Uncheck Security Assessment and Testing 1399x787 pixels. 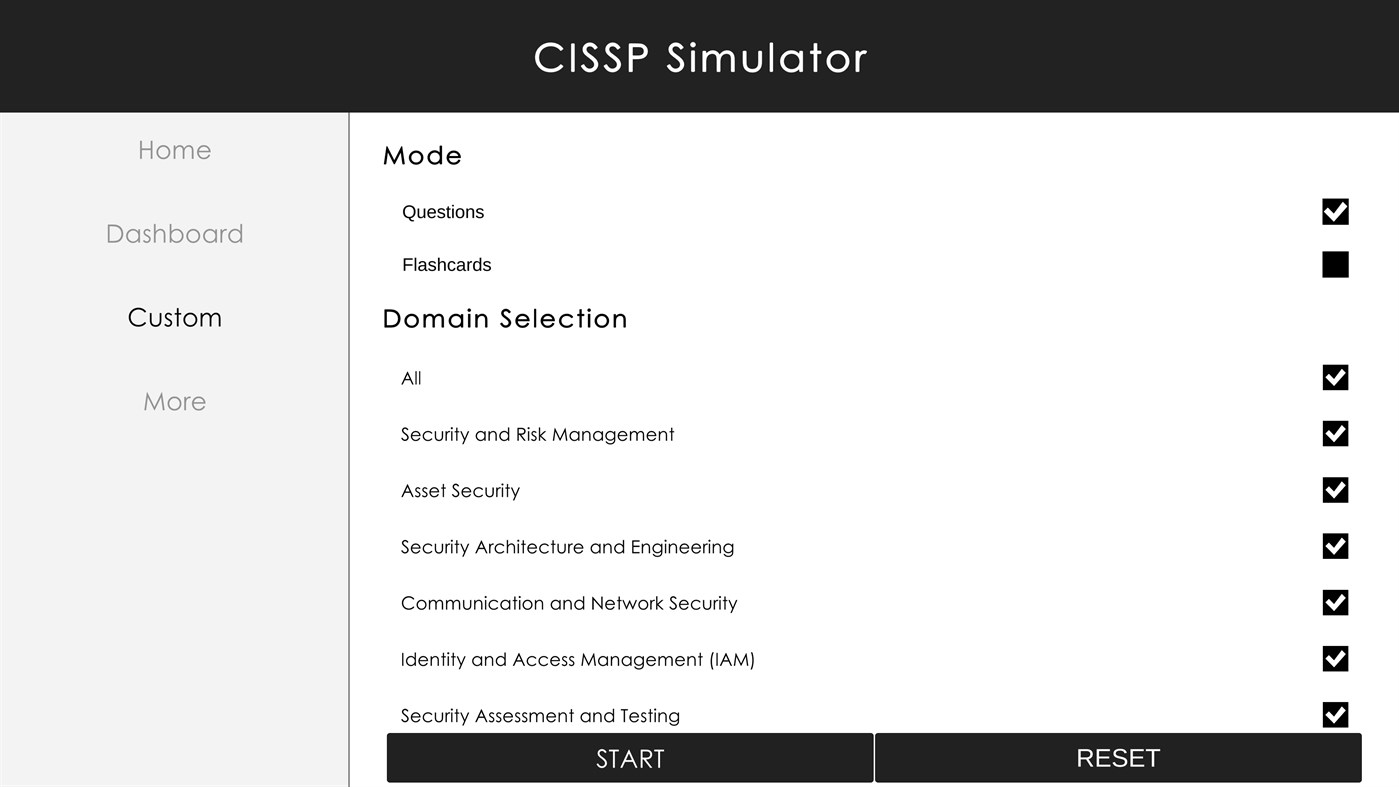pyautogui.click(x=1335, y=714)
